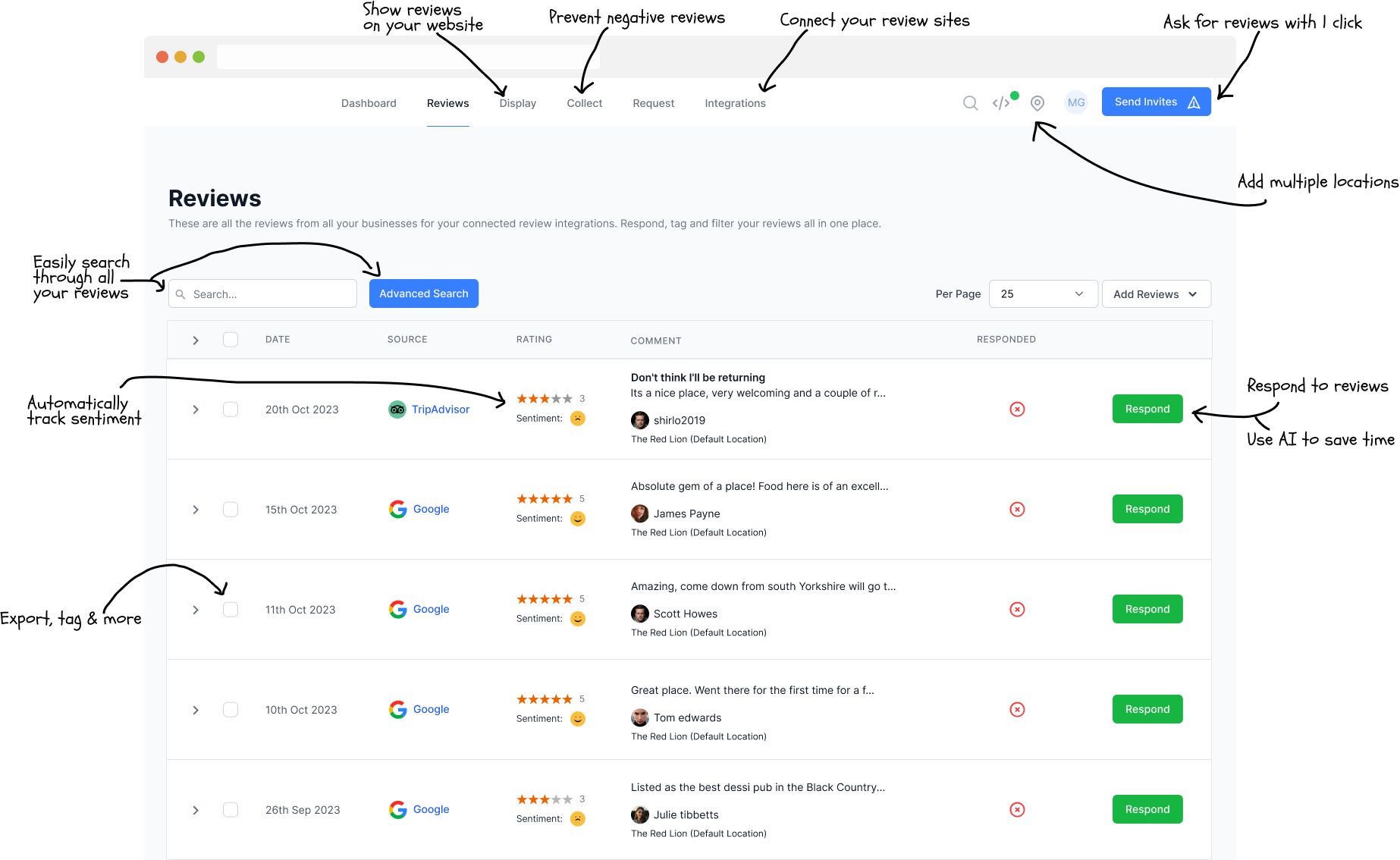Click not-responded red X for James Payne review
1400x860 pixels.
pyautogui.click(x=1017, y=510)
